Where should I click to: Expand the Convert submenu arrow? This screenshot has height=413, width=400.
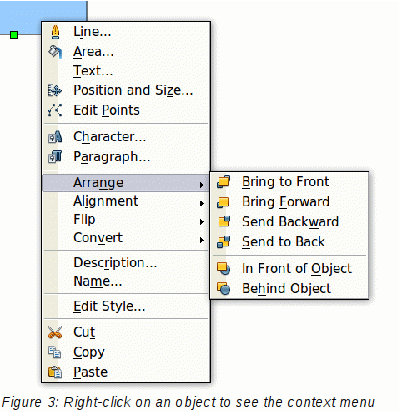tap(201, 240)
